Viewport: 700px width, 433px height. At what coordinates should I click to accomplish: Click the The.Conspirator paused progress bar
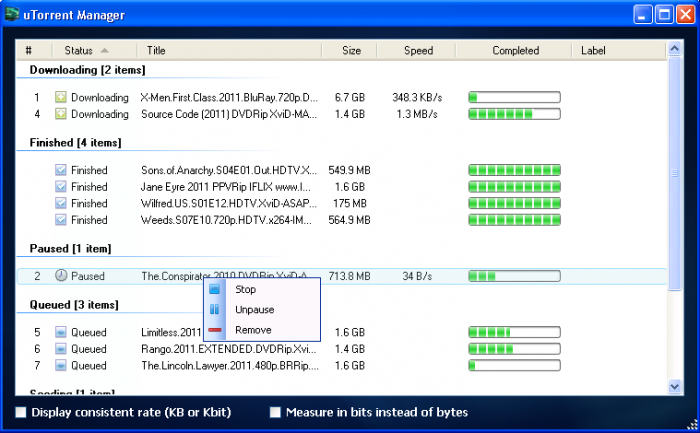click(514, 276)
